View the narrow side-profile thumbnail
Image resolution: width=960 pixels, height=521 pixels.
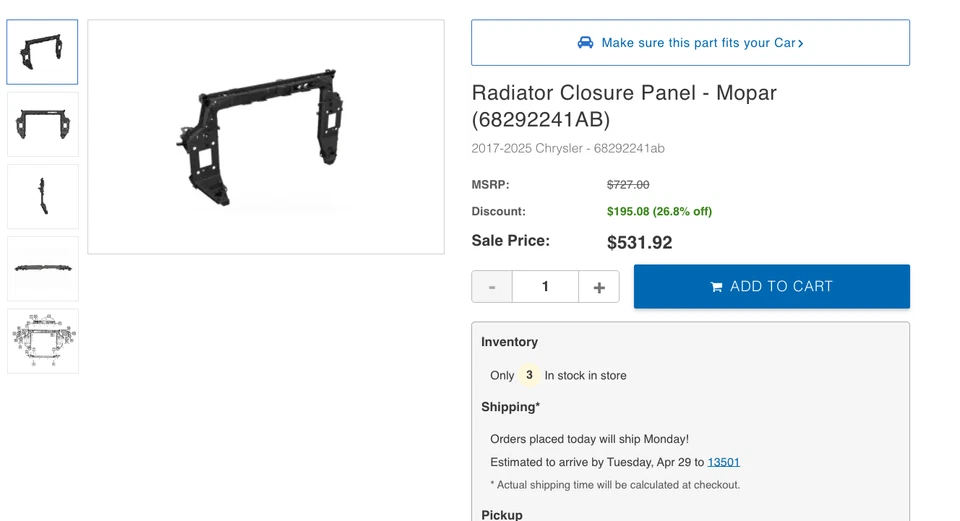42,197
